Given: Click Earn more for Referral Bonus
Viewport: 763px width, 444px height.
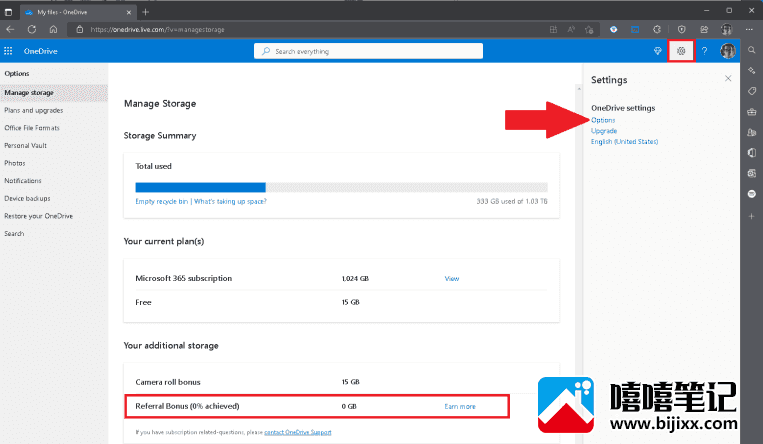Looking at the screenshot, I should click(x=460, y=407).
